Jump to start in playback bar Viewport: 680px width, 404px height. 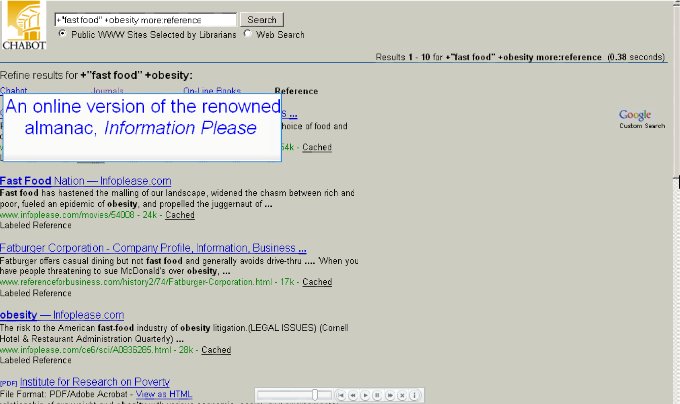341,395
